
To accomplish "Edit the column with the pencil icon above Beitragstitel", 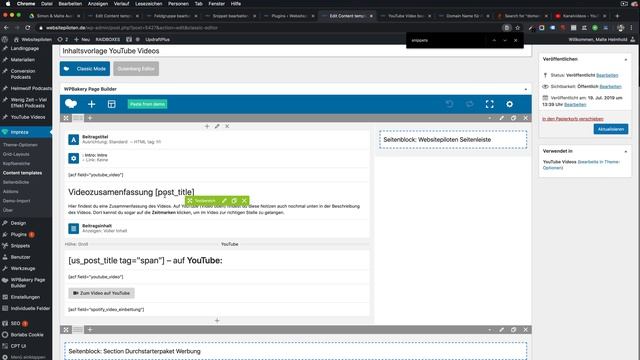I will point(217,126).
